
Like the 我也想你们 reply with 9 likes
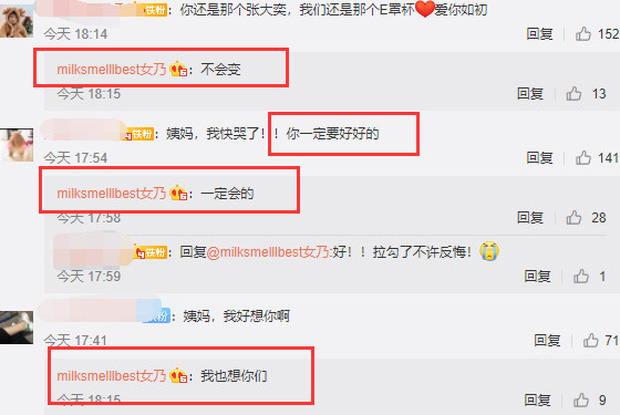[581, 400]
